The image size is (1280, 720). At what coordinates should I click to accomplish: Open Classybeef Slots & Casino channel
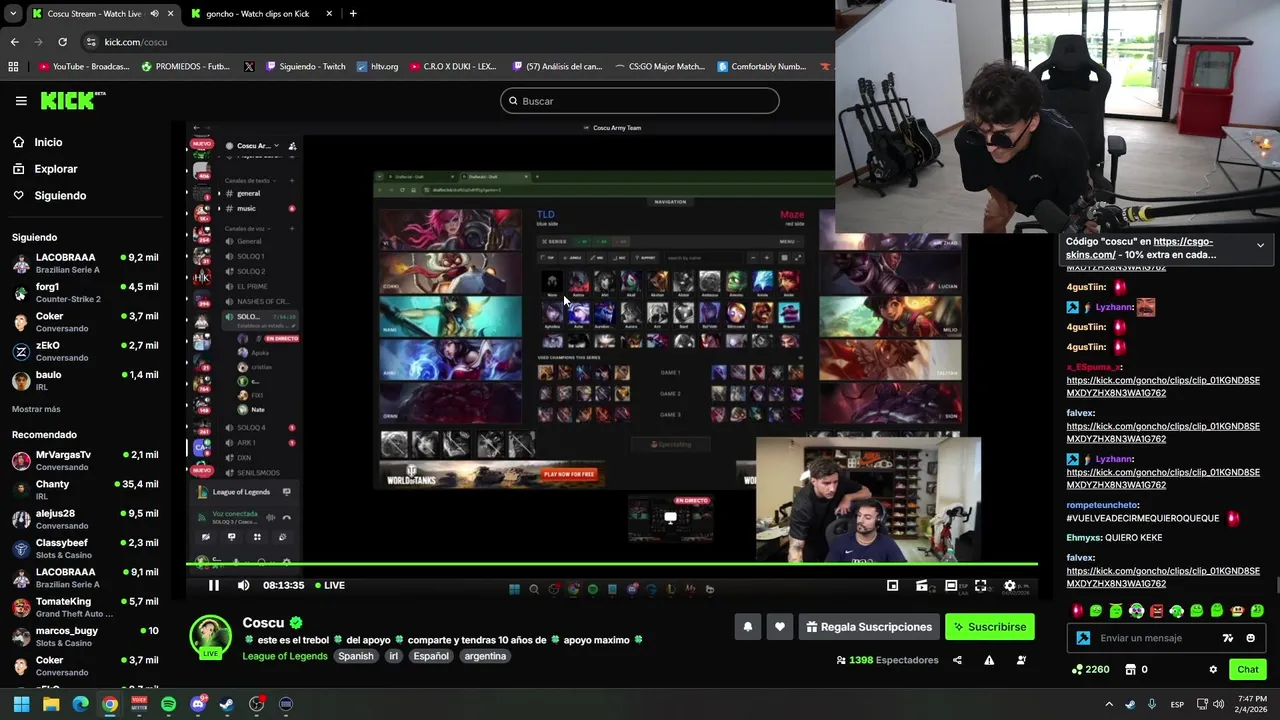pos(85,548)
